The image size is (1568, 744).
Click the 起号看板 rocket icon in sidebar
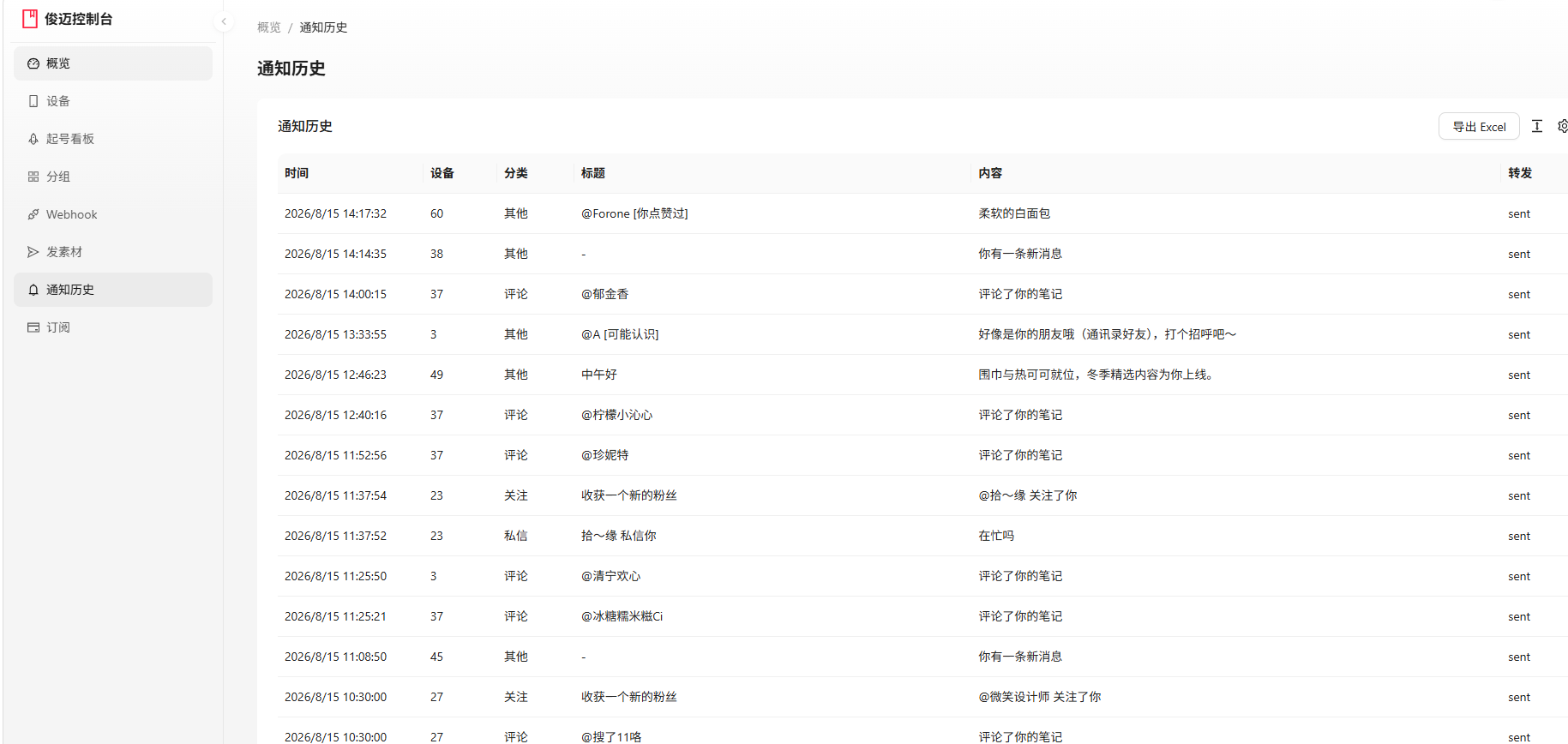coord(33,139)
